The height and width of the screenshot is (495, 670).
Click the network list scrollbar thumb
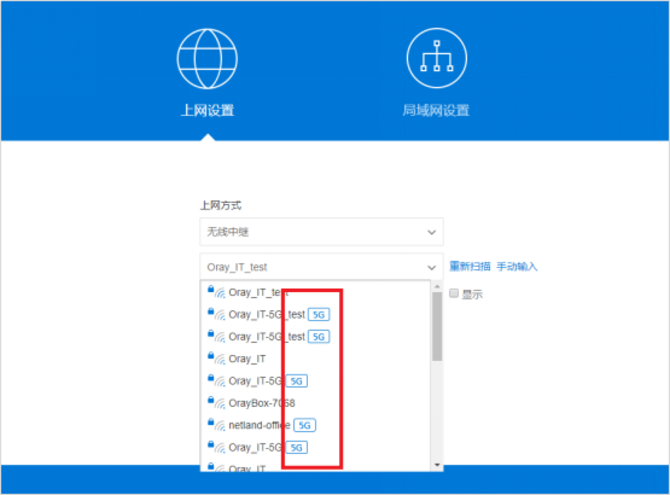436,325
